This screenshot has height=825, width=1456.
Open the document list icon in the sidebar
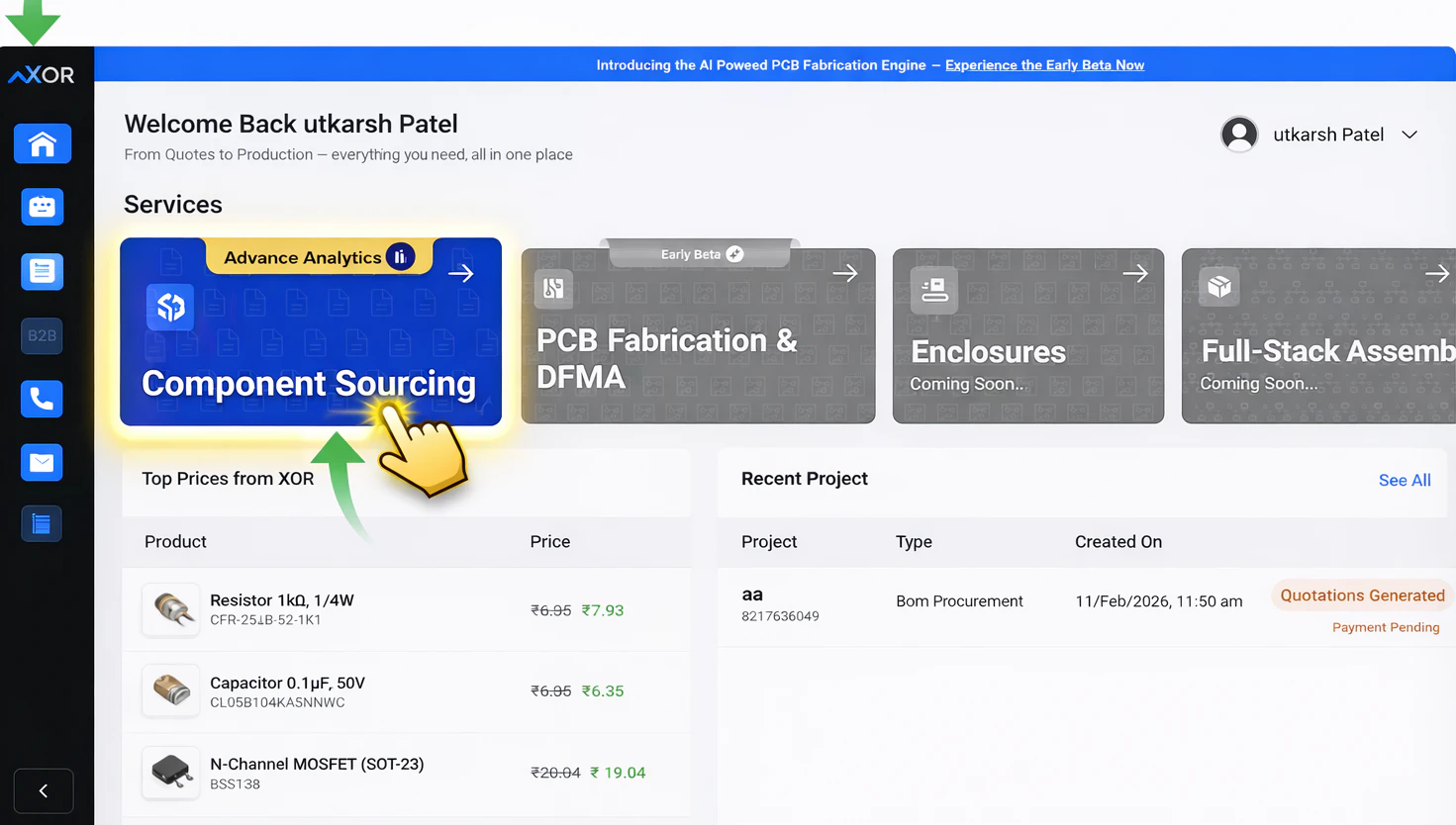pos(42,271)
